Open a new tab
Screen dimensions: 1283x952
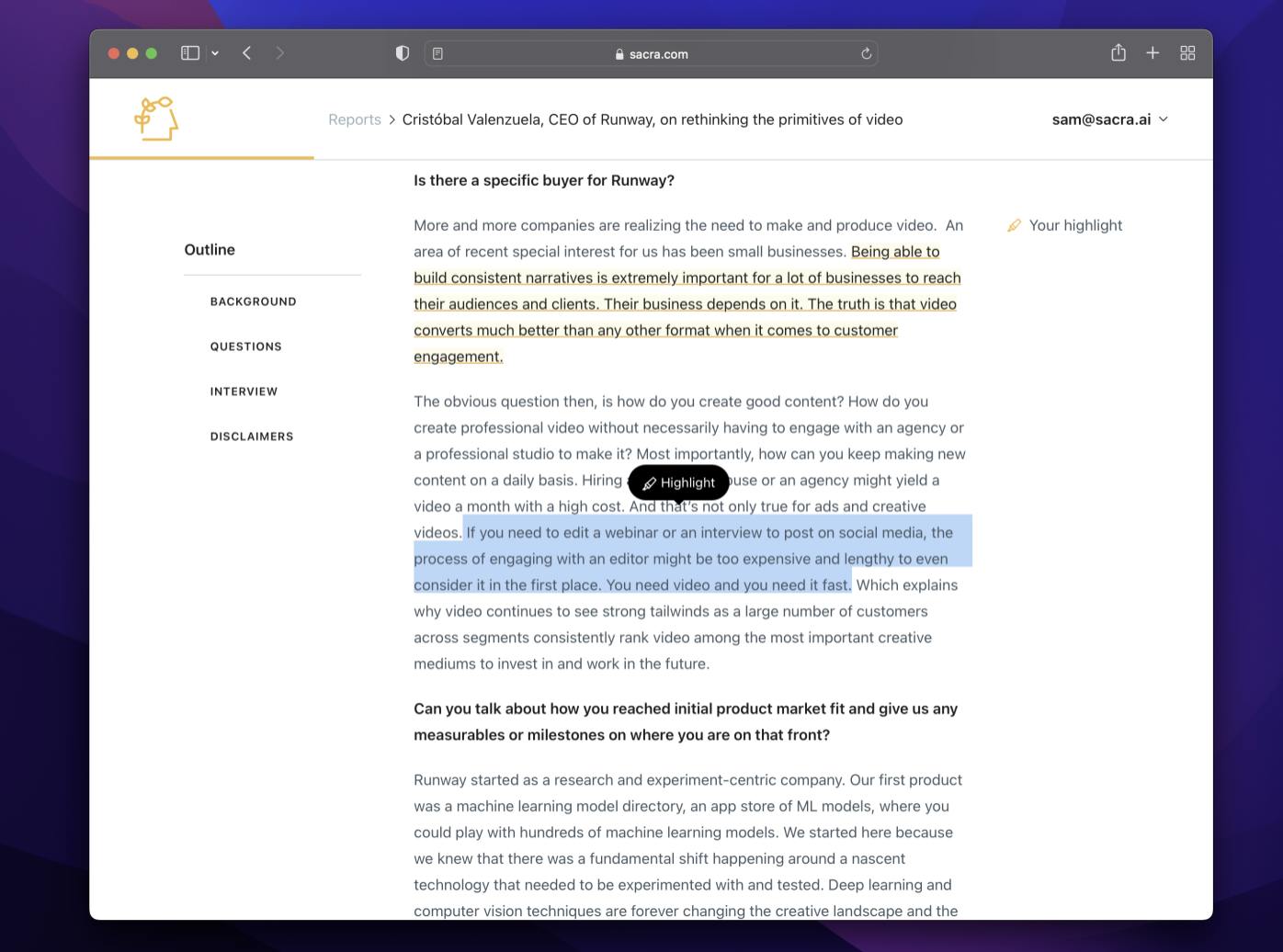tap(1152, 53)
